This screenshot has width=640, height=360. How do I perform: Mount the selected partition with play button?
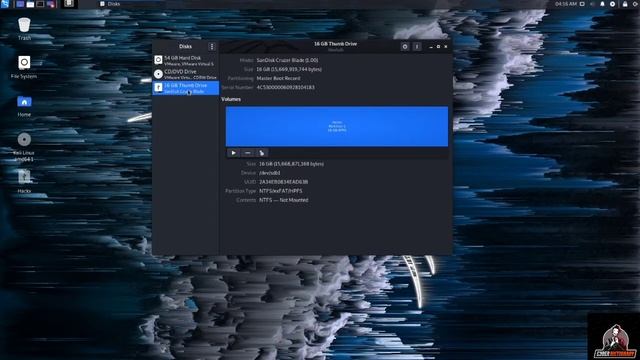pos(233,153)
